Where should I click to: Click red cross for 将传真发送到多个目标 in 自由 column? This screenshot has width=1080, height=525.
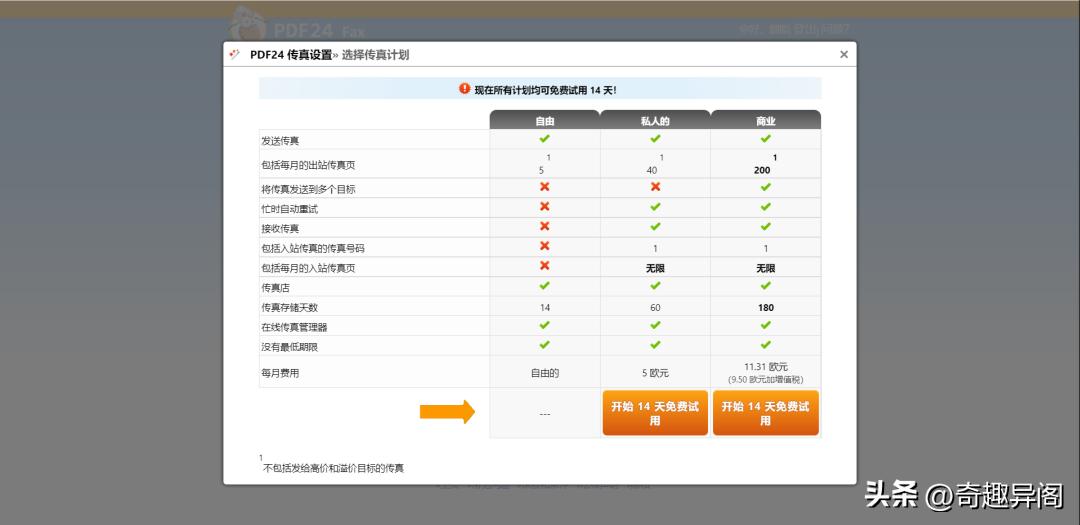tap(545, 187)
